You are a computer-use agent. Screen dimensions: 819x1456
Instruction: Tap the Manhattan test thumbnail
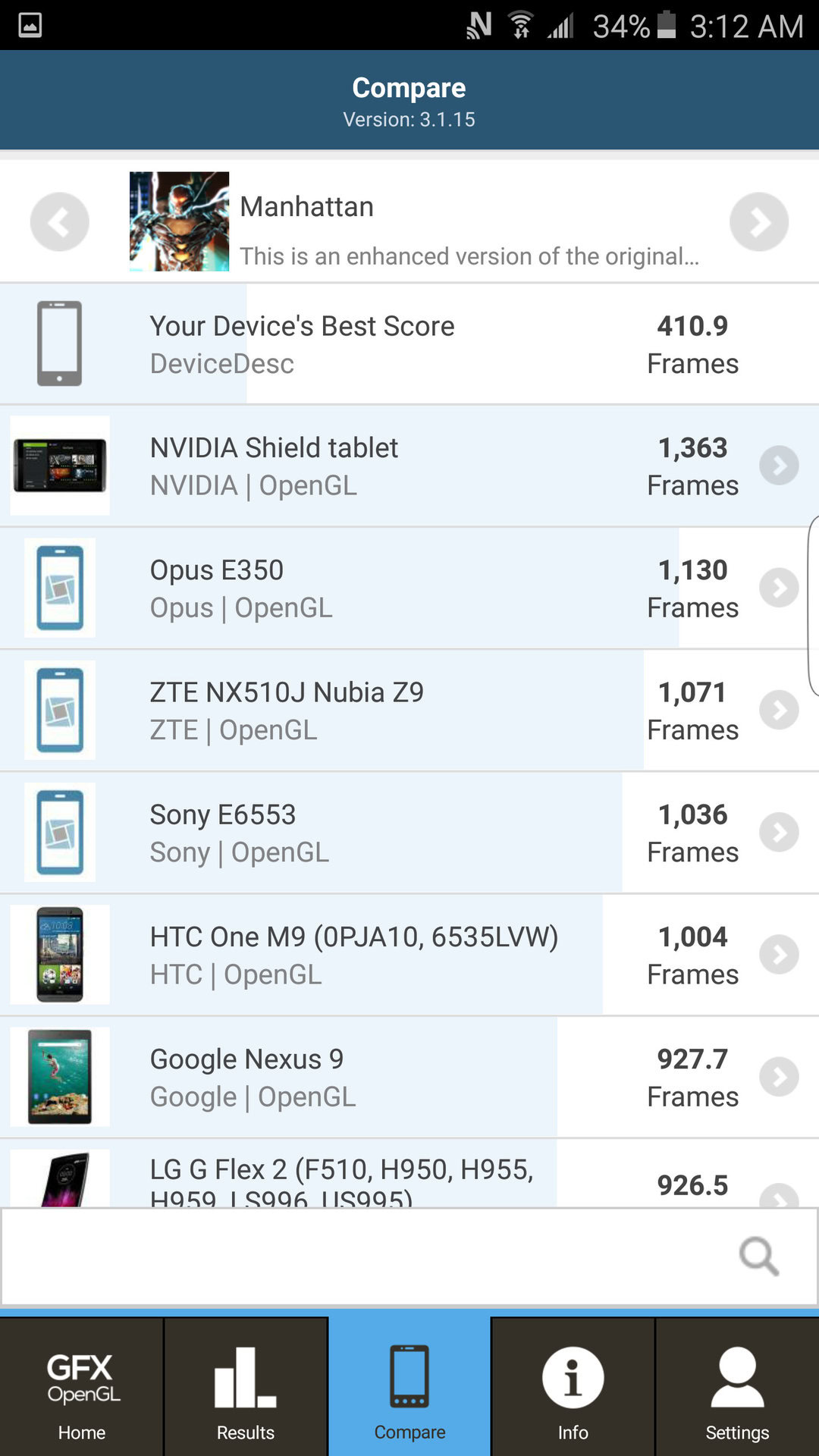179,221
